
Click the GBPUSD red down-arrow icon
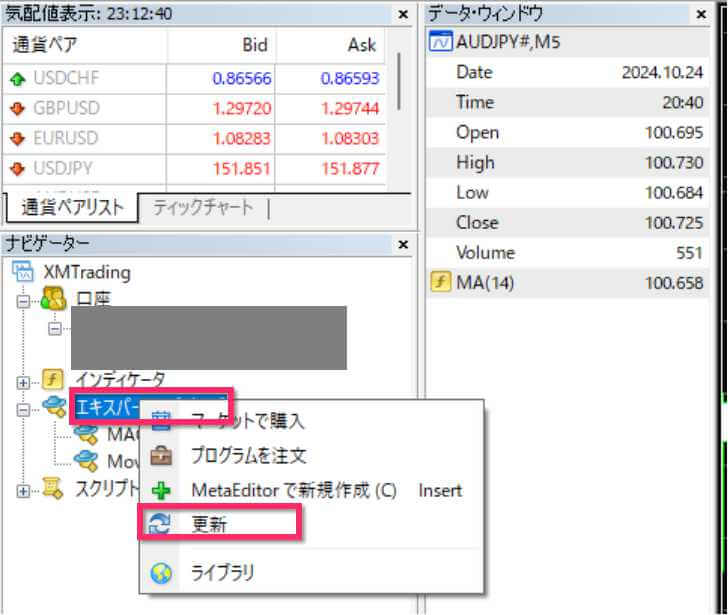(x=17, y=107)
